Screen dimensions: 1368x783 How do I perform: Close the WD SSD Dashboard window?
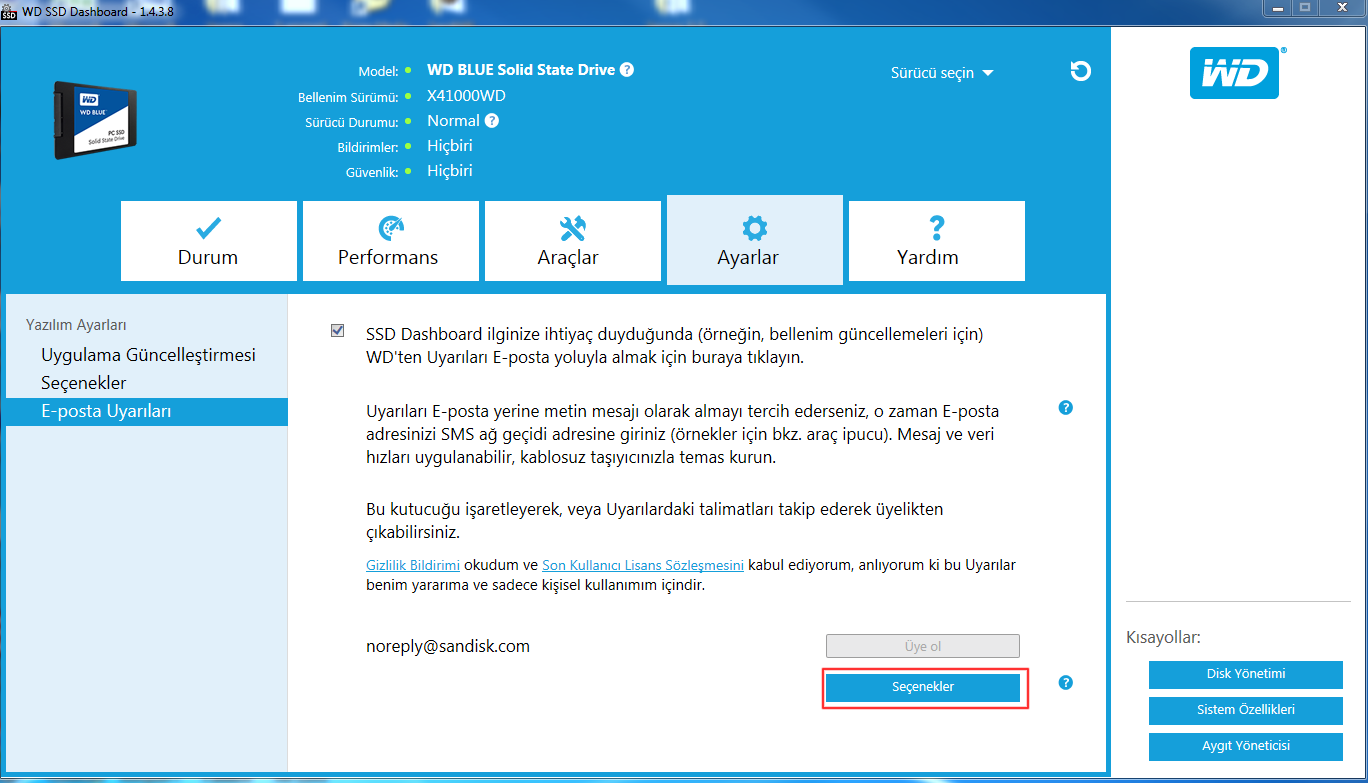click(1342, 8)
